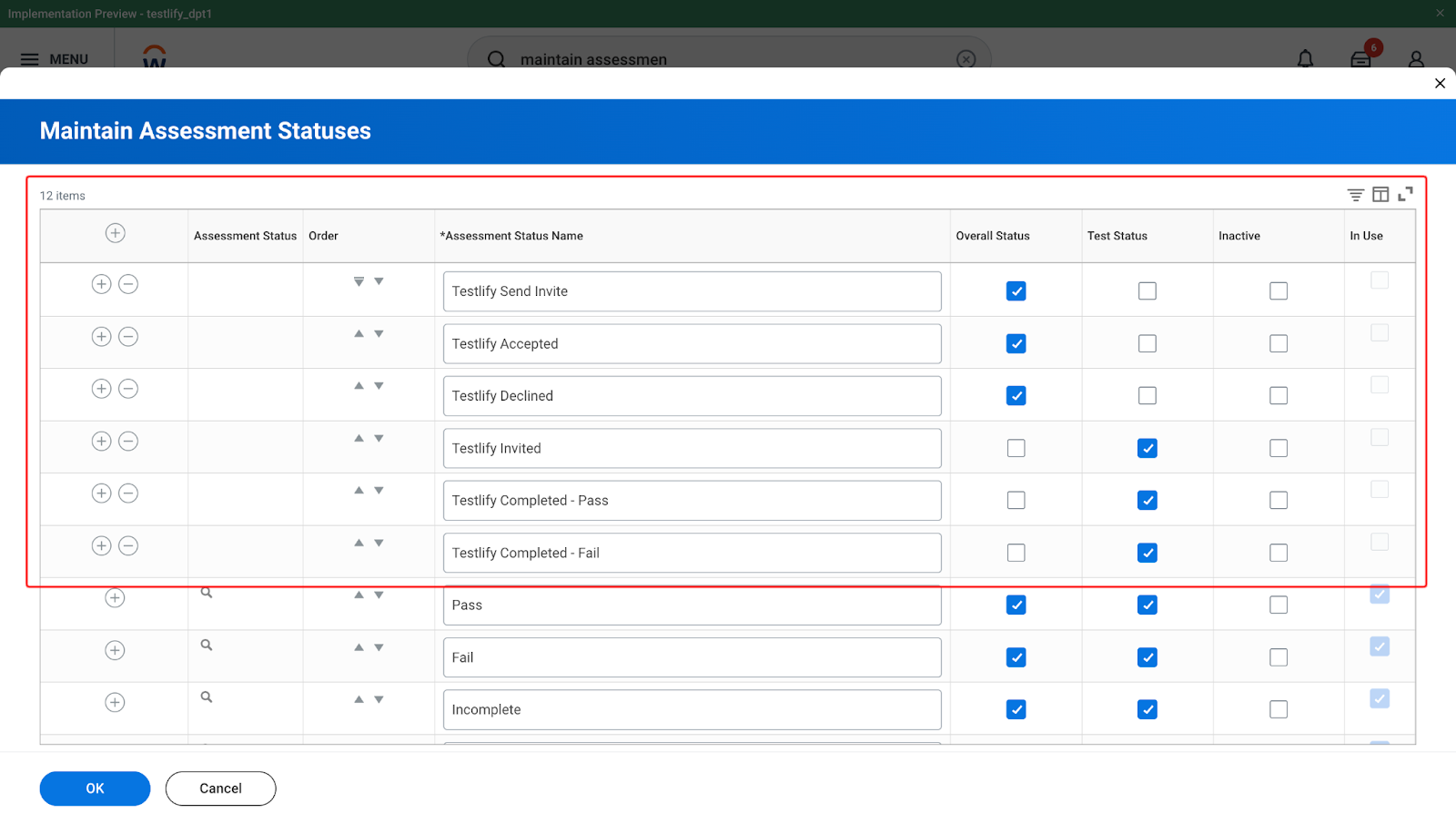Screen dimensions: 1456x824
Task: Mark Testlify Completed - Fail as Inactive
Action: [x=1279, y=553]
